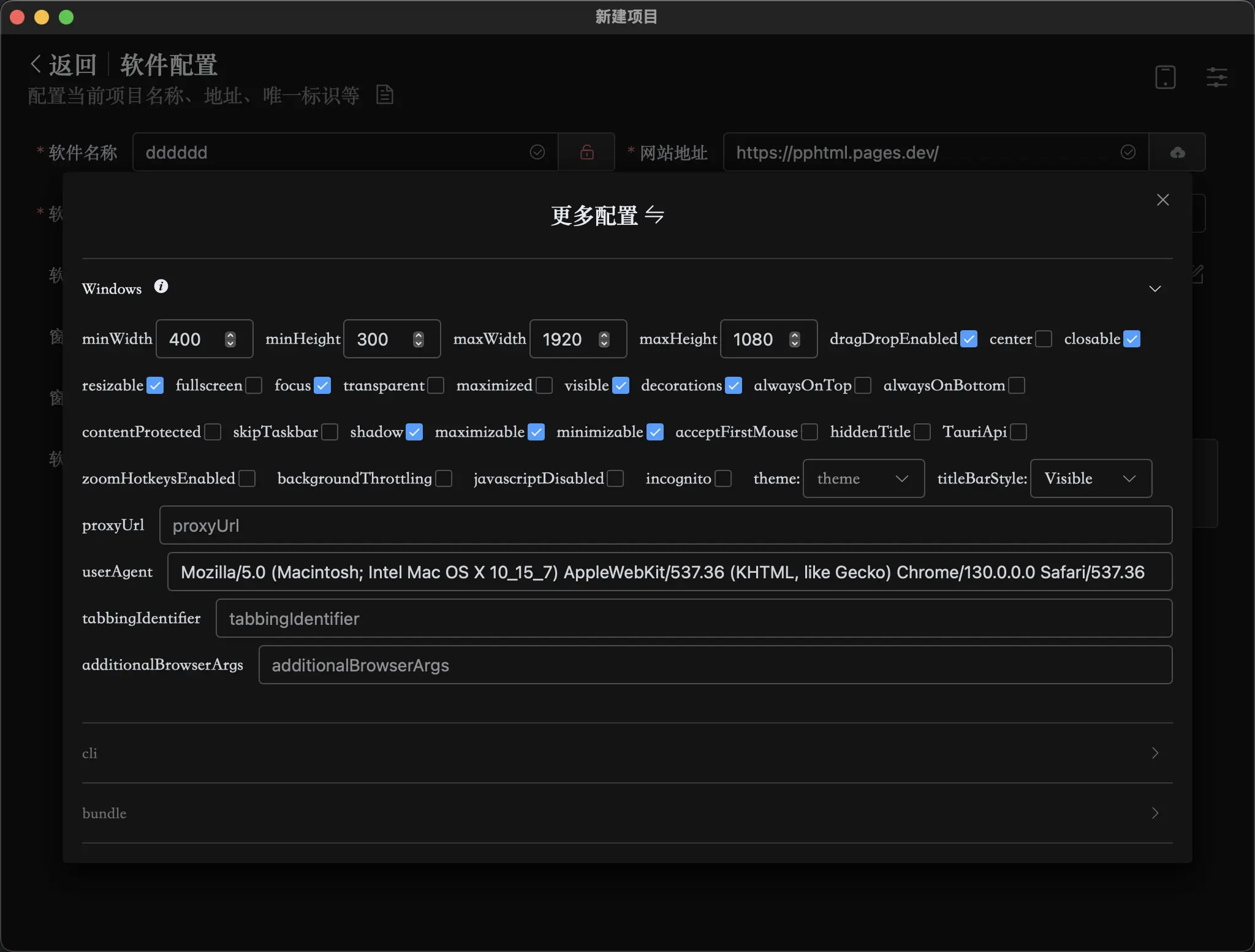Expand the bundle section
1255x952 pixels.
[x=1155, y=813]
